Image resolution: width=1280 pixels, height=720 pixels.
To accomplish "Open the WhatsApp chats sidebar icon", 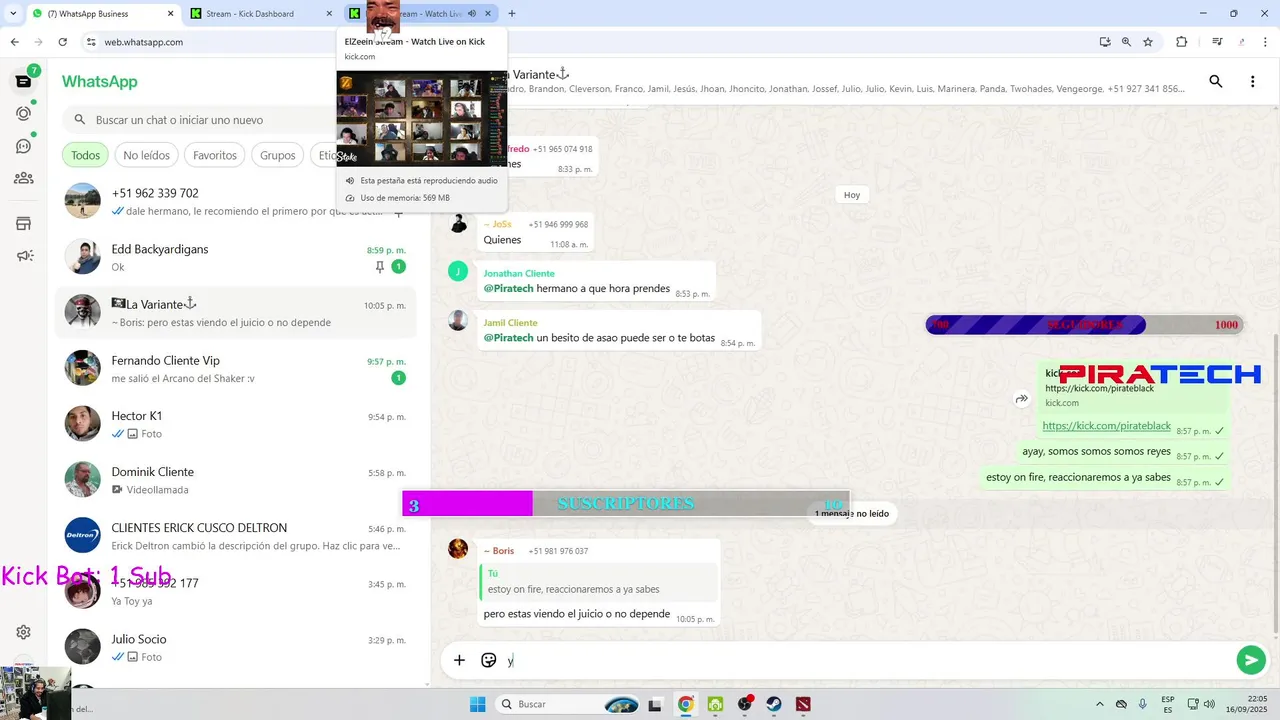I will coord(23,81).
